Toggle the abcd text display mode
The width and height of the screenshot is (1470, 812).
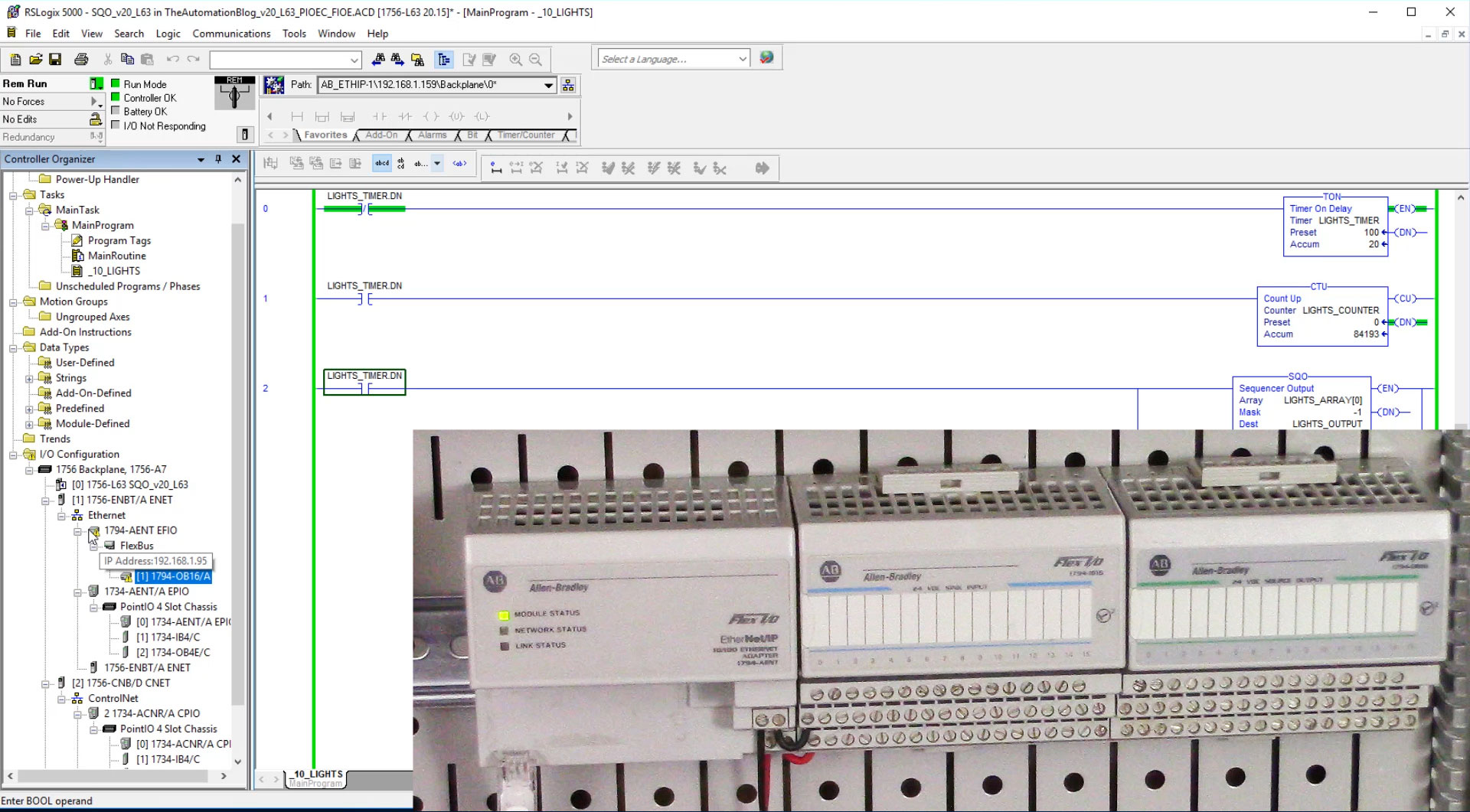tap(382, 163)
